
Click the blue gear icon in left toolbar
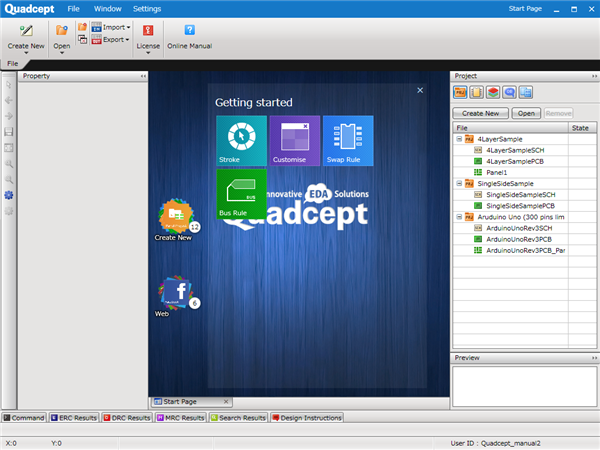point(9,195)
